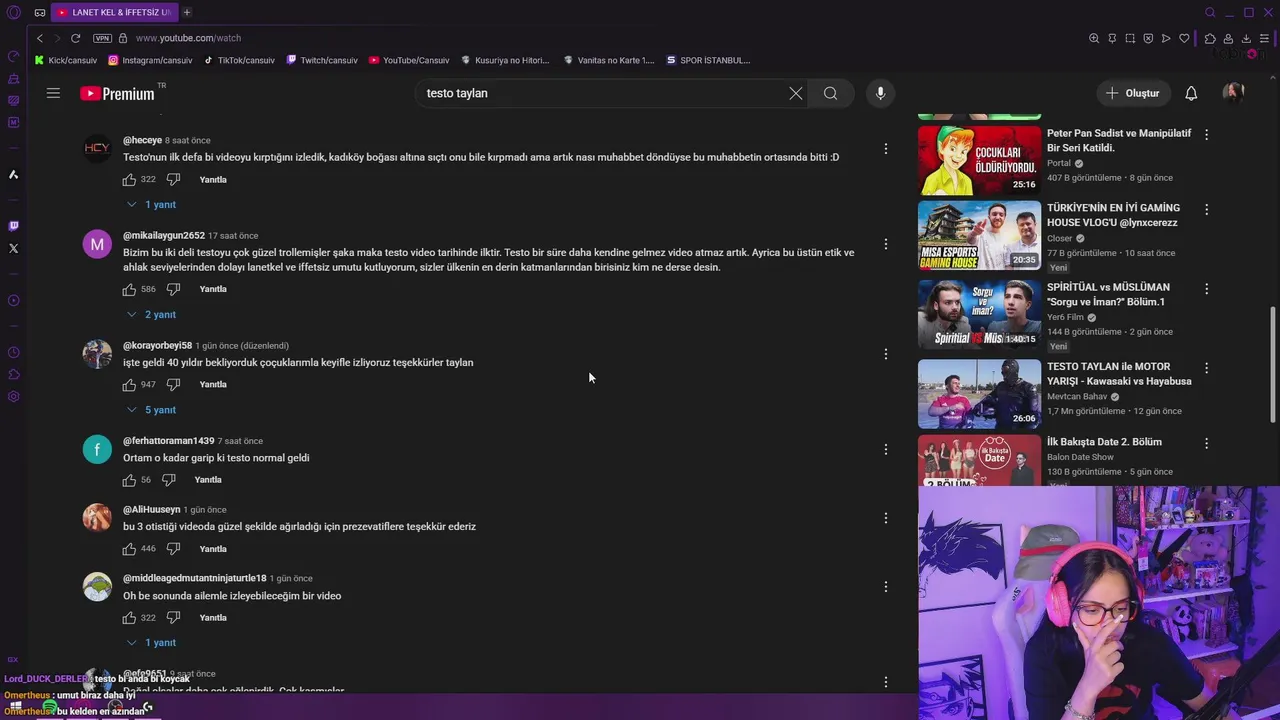This screenshot has width=1280, height=720.
Task: Dislike the @heceye comment
Action: coord(173,179)
